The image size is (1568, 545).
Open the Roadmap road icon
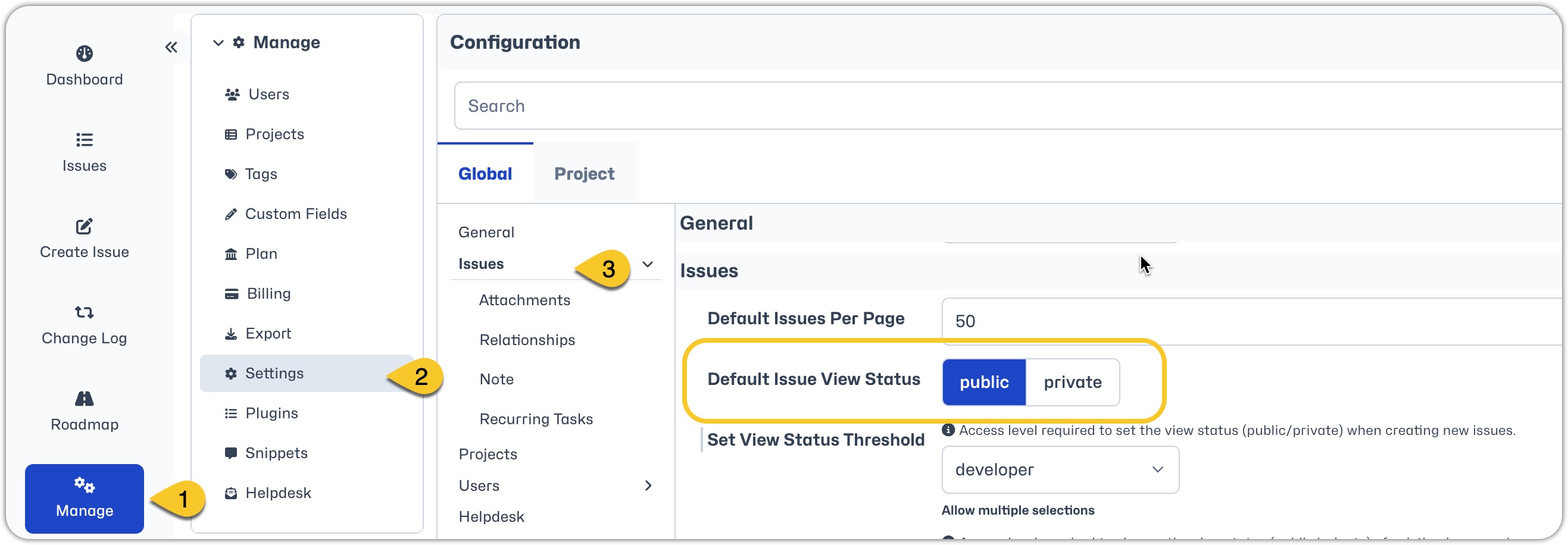point(84,399)
